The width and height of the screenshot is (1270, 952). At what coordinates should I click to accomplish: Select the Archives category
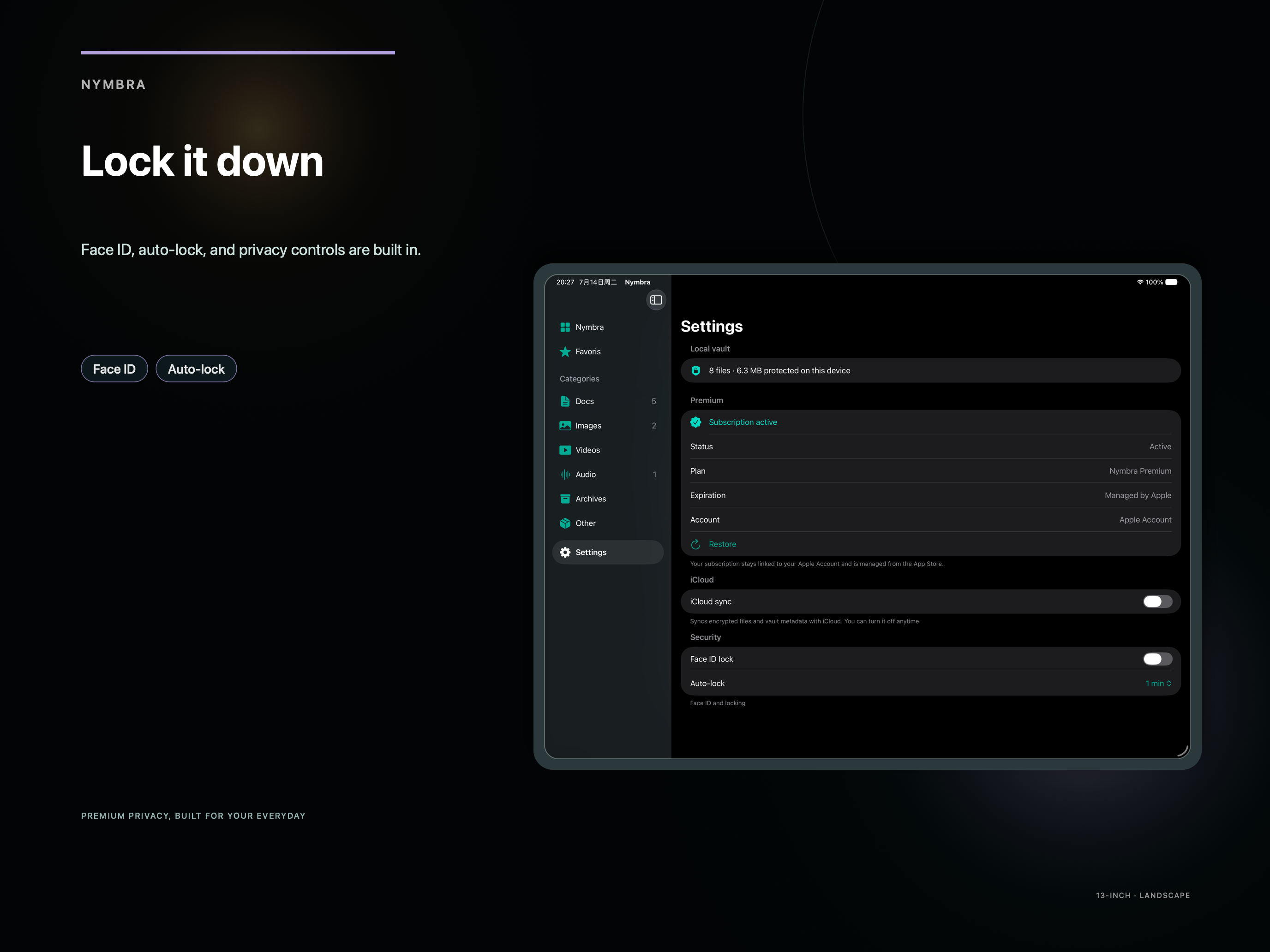click(x=607, y=499)
